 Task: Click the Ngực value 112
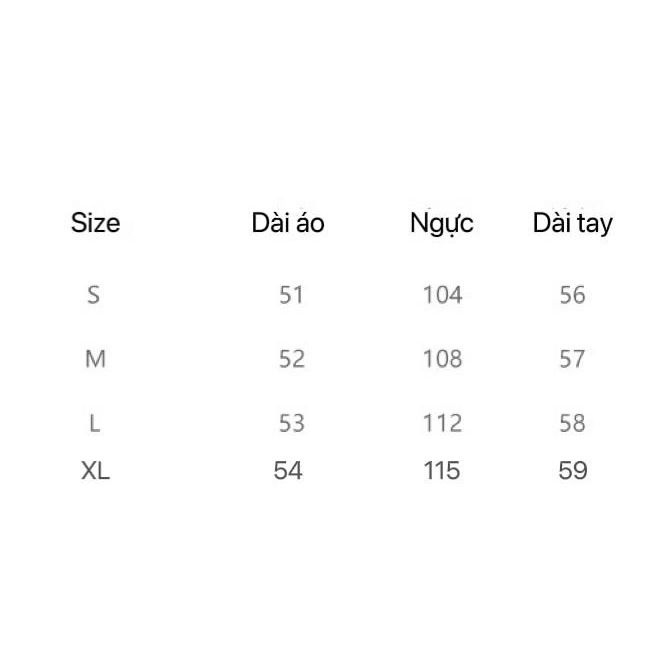442,423
